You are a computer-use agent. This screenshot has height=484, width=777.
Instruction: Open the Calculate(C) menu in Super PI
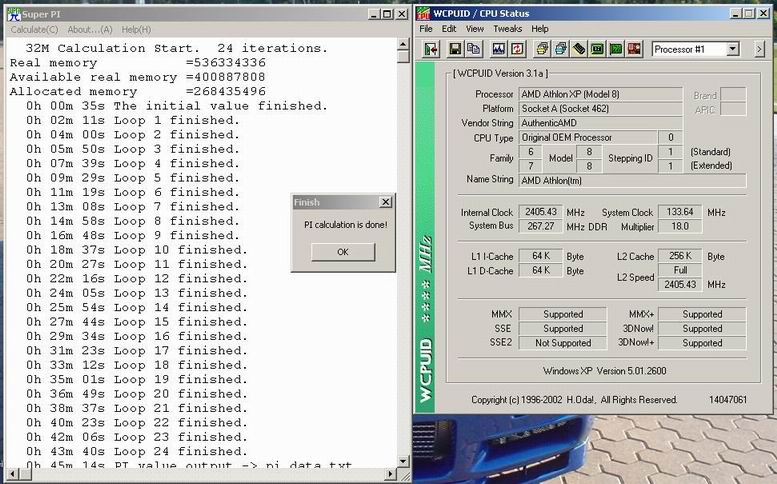[34, 30]
